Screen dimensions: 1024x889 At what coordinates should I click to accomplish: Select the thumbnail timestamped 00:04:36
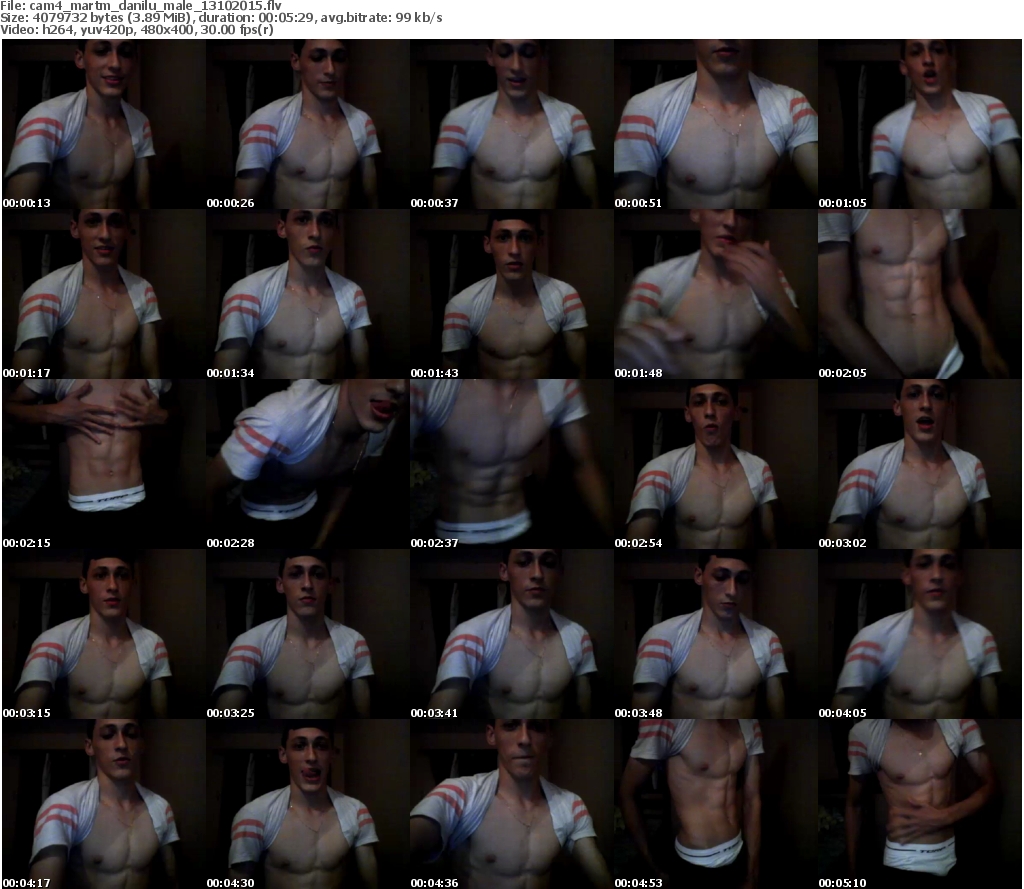pyautogui.click(x=511, y=803)
